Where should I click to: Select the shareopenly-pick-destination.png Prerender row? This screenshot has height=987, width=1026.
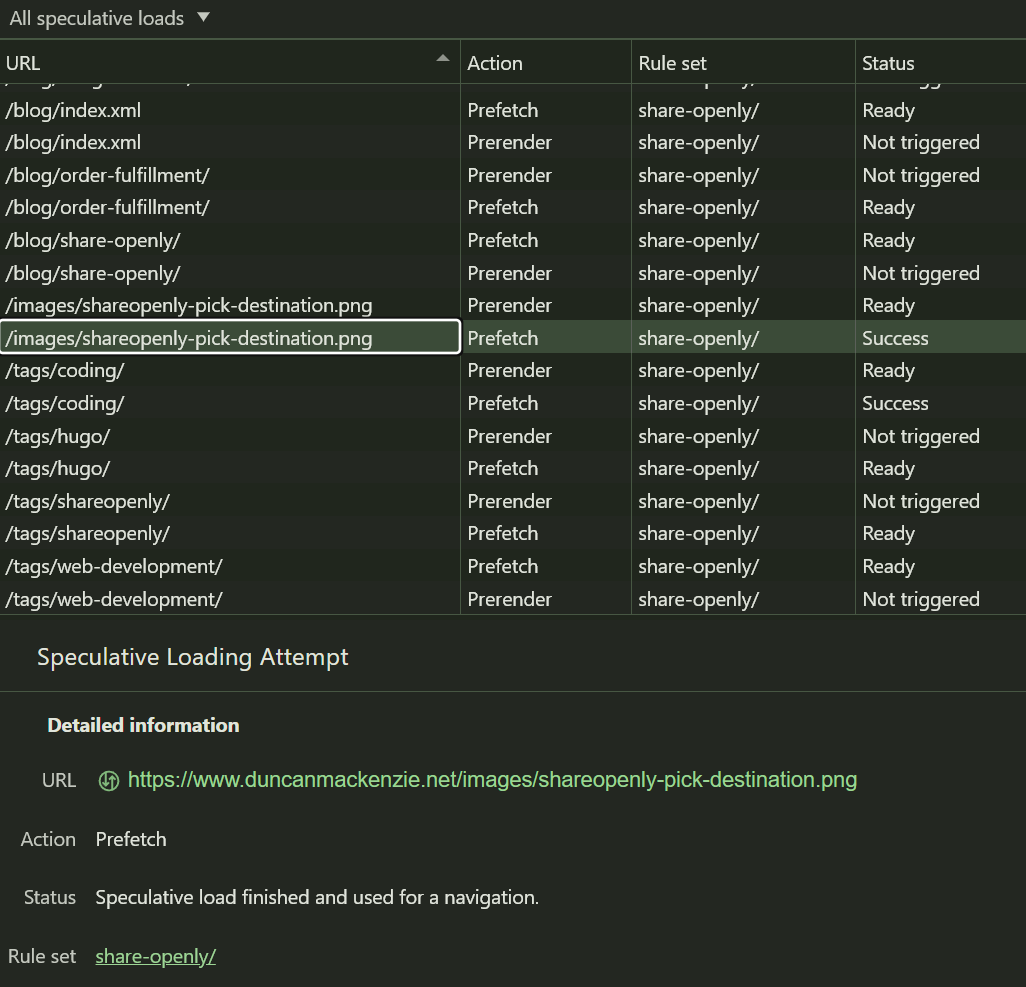(x=230, y=306)
